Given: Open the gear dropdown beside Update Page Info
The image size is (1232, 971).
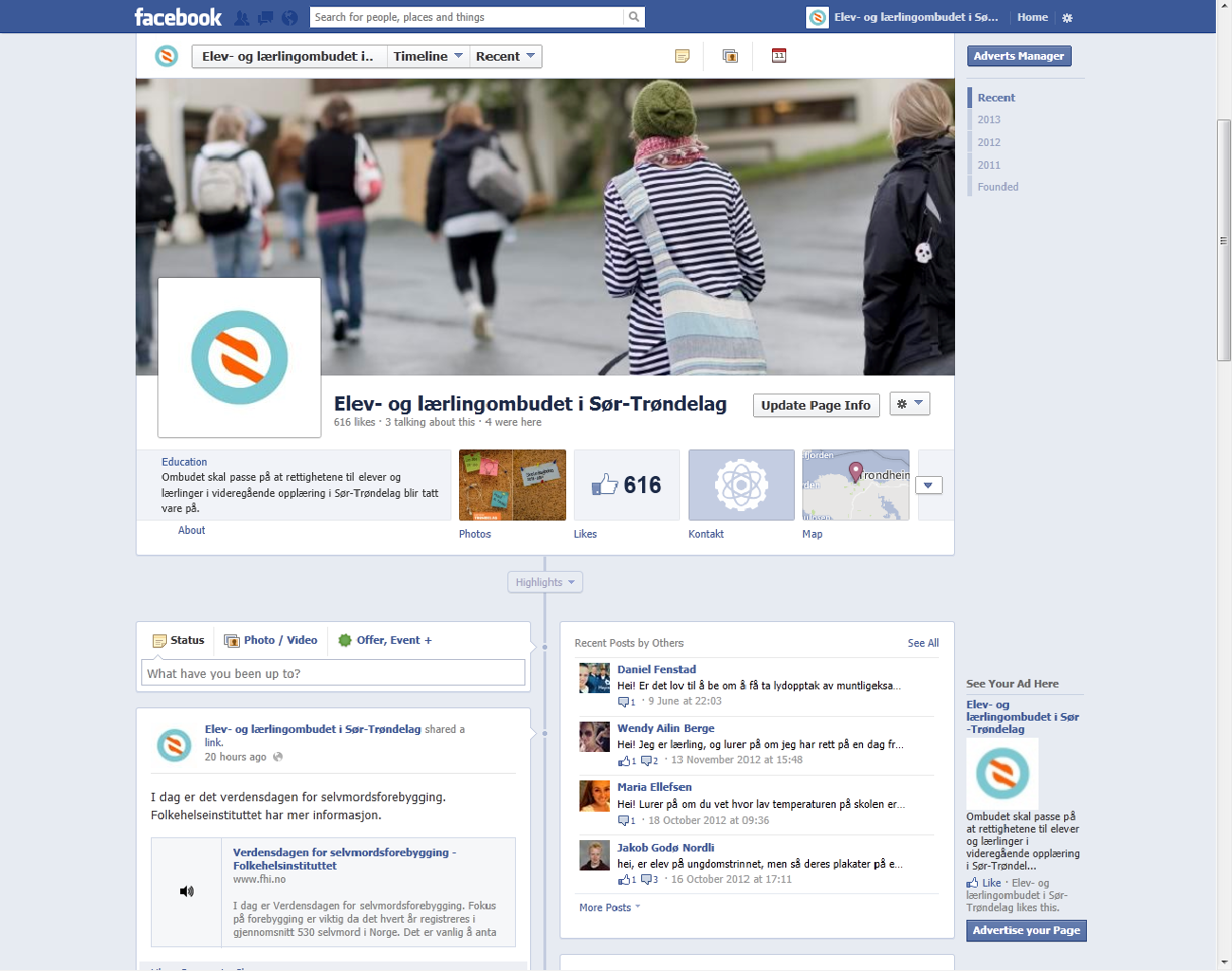Looking at the screenshot, I should [910, 404].
